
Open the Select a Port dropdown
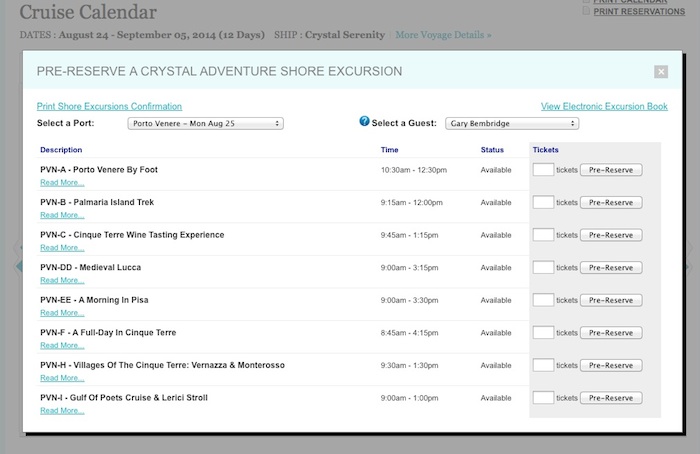coord(205,123)
